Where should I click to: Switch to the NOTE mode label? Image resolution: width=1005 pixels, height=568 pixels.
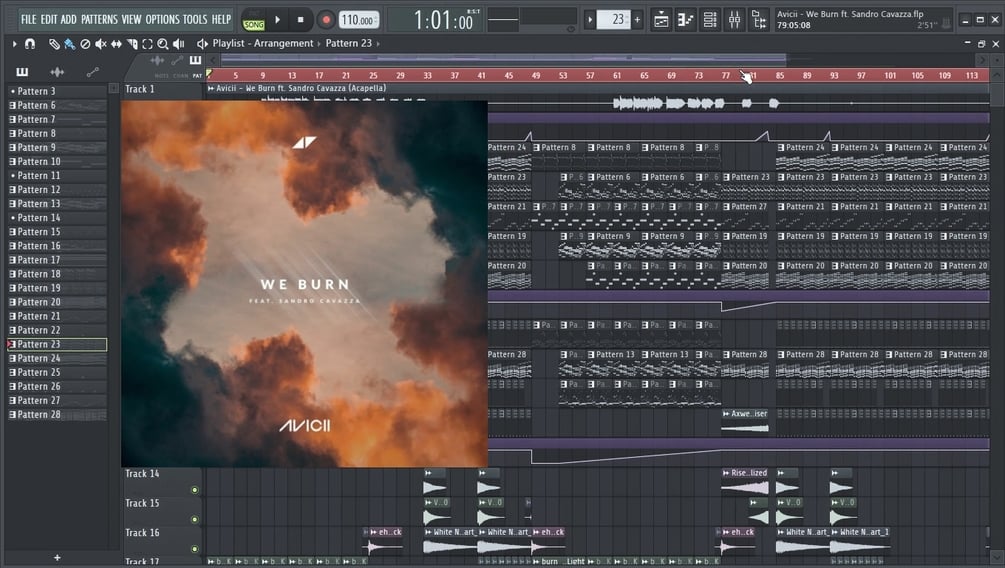pyautogui.click(x=162, y=76)
